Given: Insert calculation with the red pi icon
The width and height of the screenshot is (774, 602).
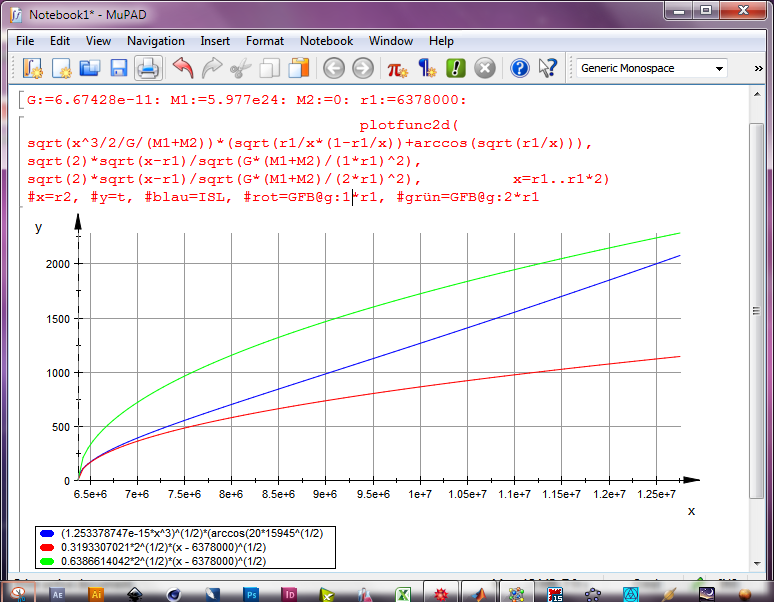Looking at the screenshot, I should click(397, 69).
